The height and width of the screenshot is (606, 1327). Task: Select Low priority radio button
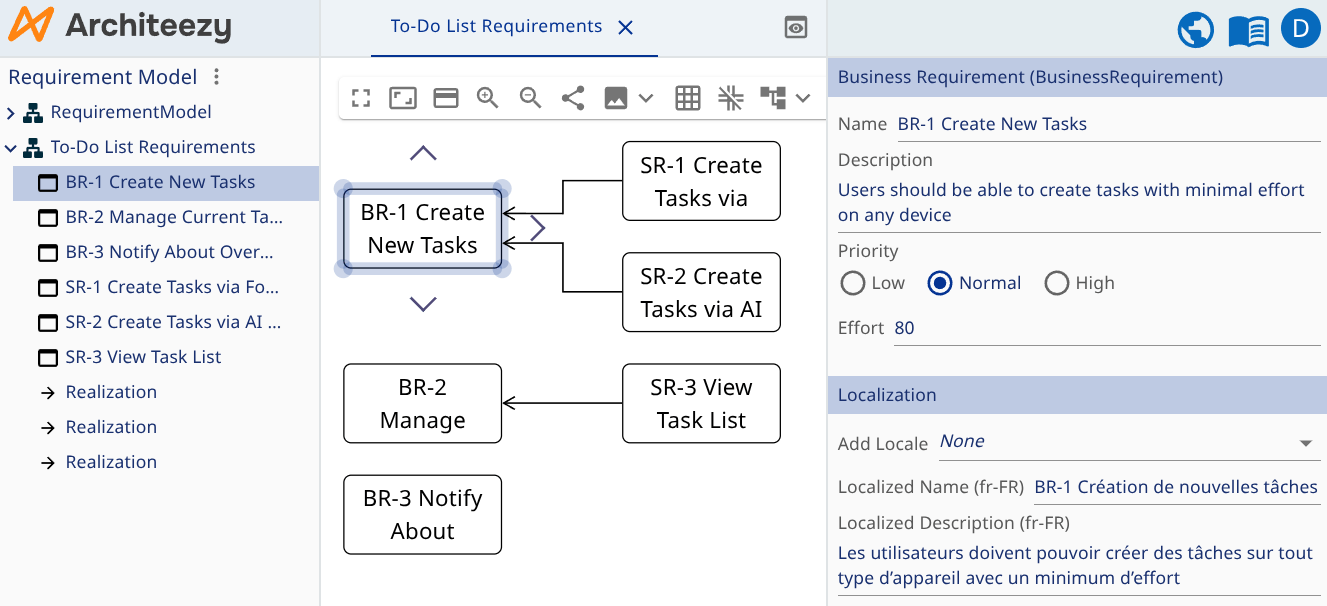(x=853, y=284)
